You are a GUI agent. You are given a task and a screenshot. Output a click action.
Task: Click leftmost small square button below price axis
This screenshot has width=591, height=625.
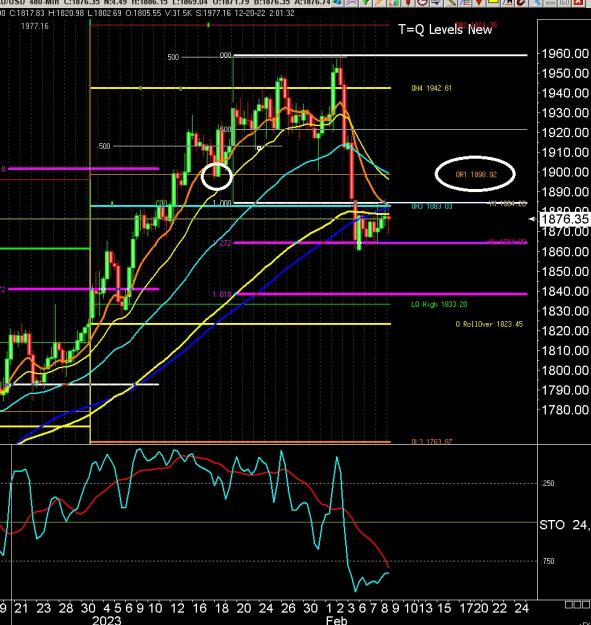(569, 605)
